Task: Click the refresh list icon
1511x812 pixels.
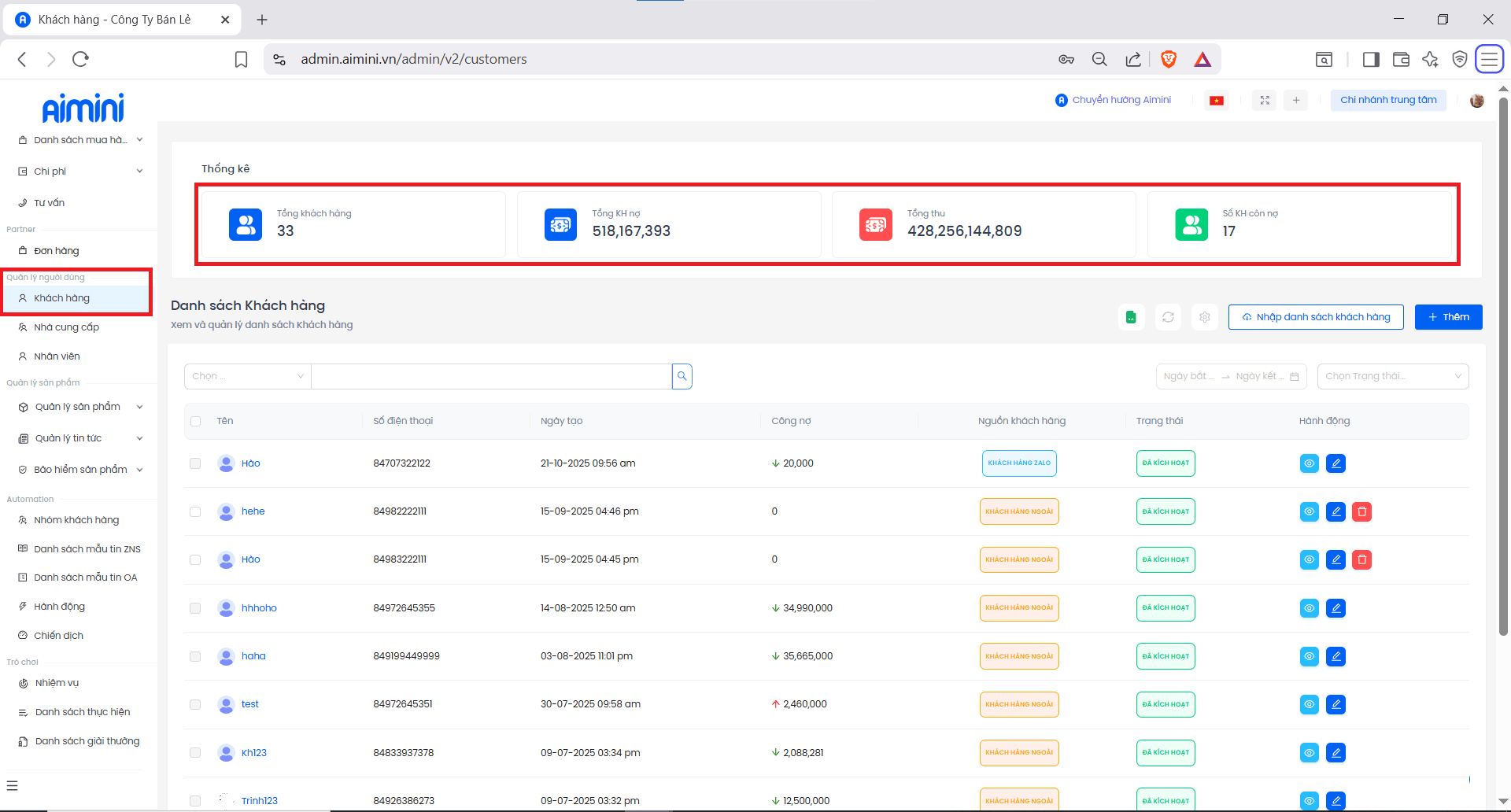Action: [x=1168, y=317]
